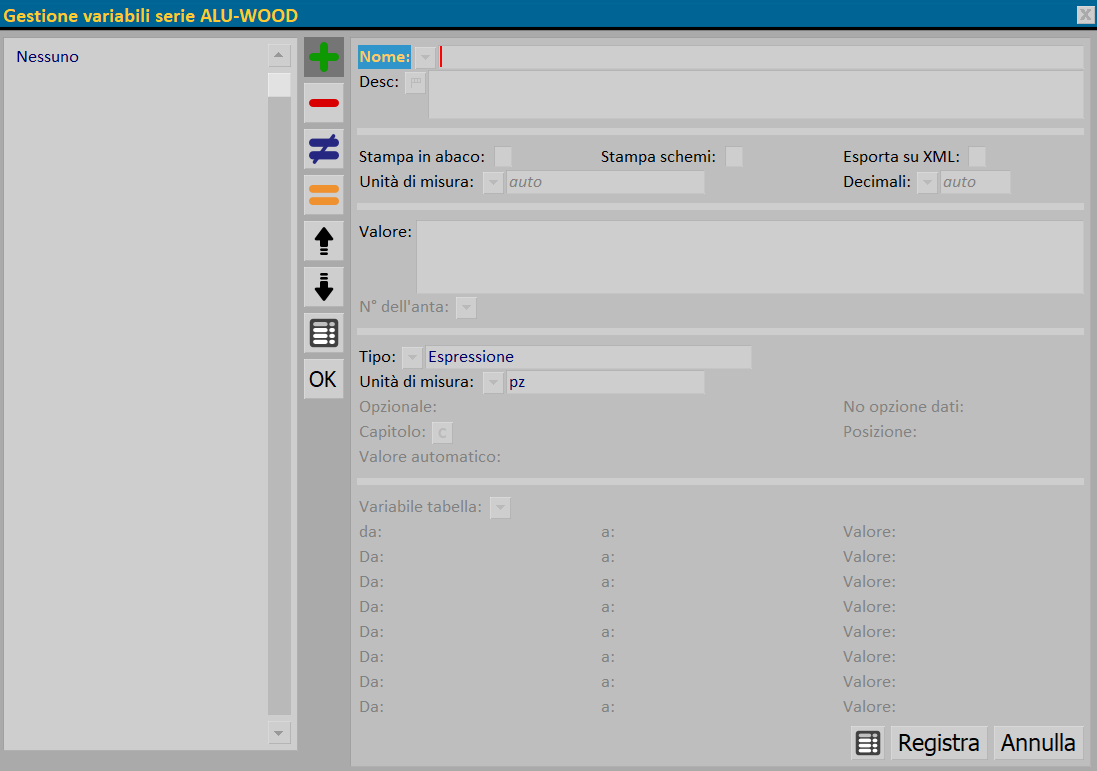Screen dimensions: 1097x771
Task: Enable the Stampa in abaco checkbox
Action: tap(503, 157)
